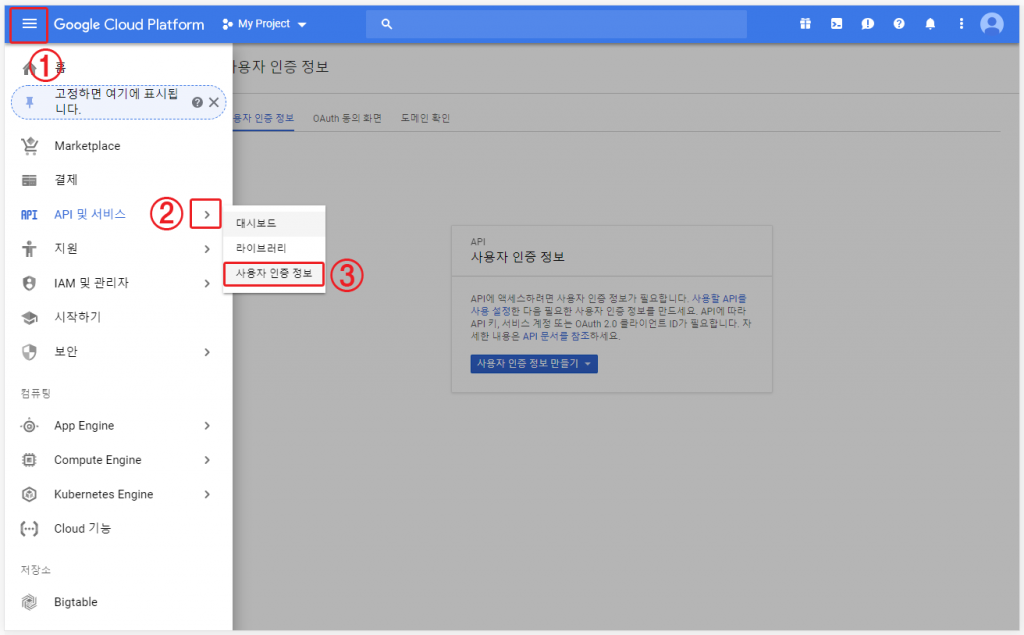Viewport: 1024px width, 635px height.
Task: Click the hamburger navigation menu icon
Action: coord(29,24)
